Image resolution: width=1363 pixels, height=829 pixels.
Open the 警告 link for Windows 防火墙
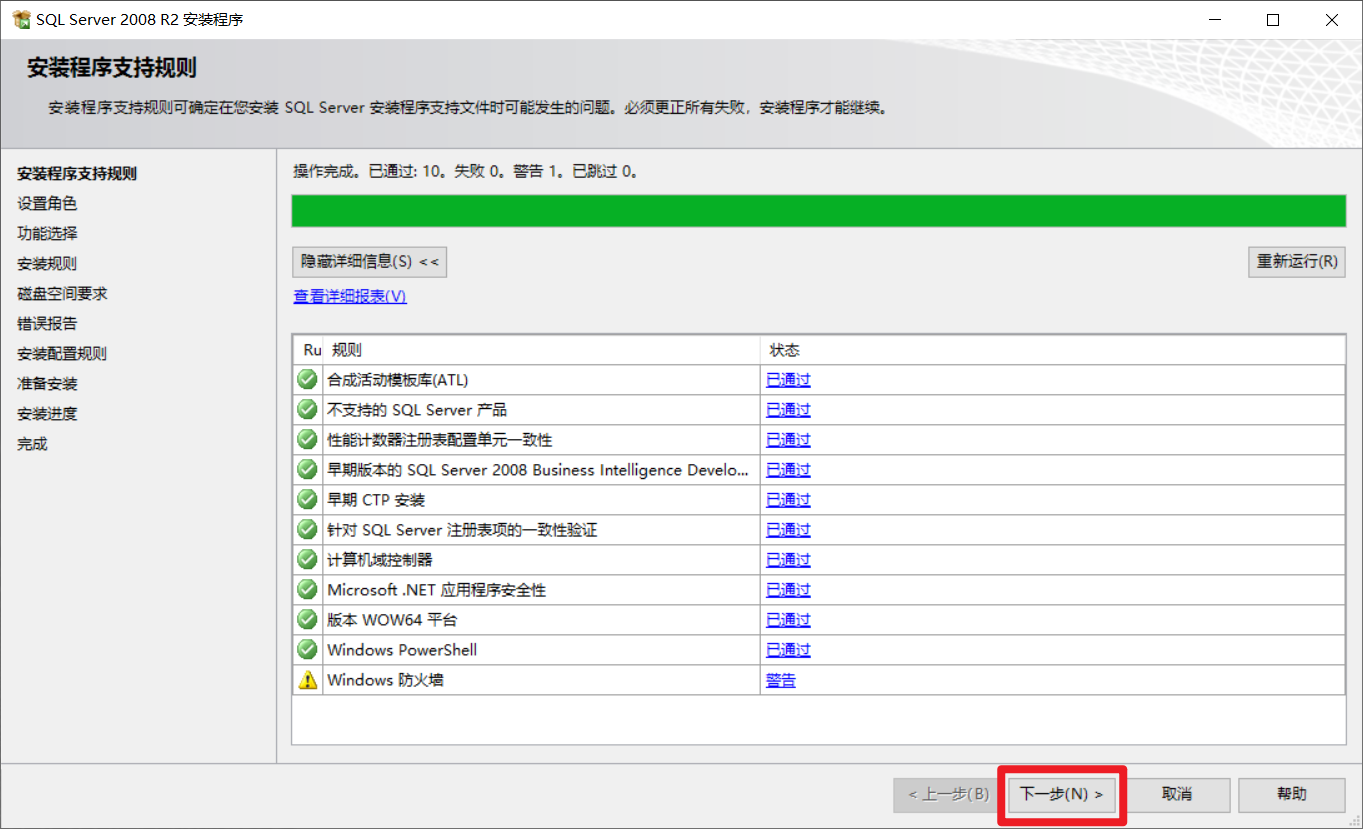coord(781,680)
